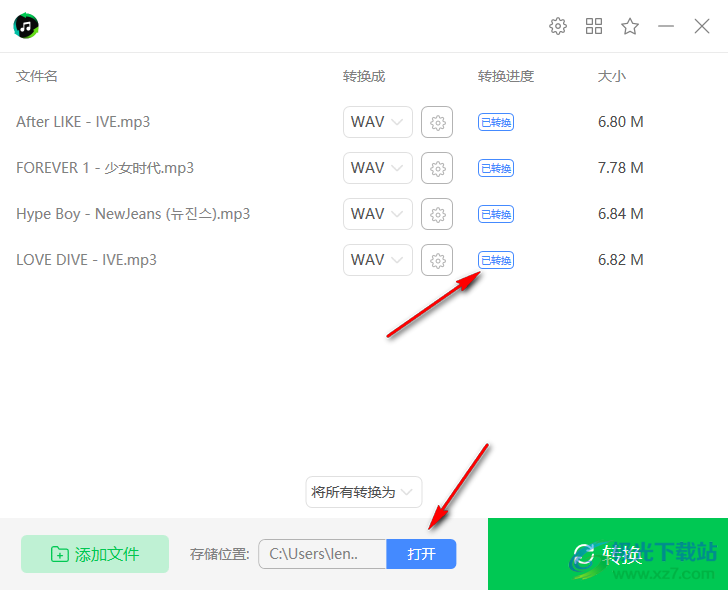The height and width of the screenshot is (590, 728).
Task: Open settings gear for After LIKE row
Action: point(437,122)
